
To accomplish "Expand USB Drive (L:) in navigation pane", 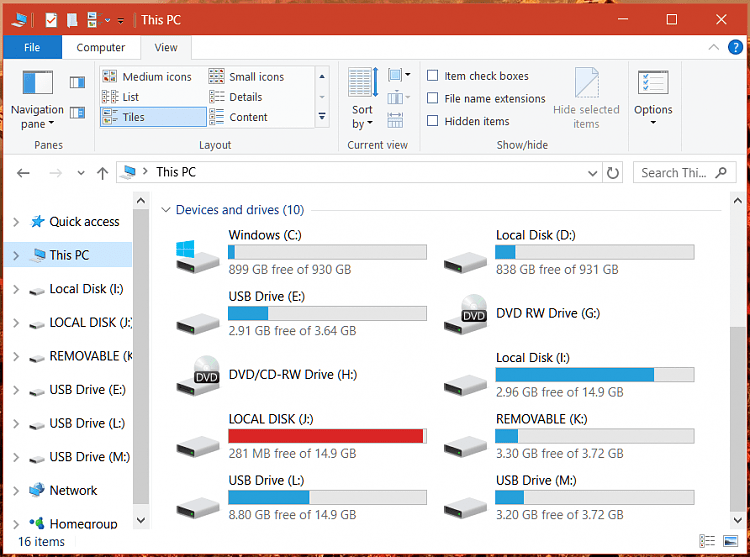I will [16, 424].
